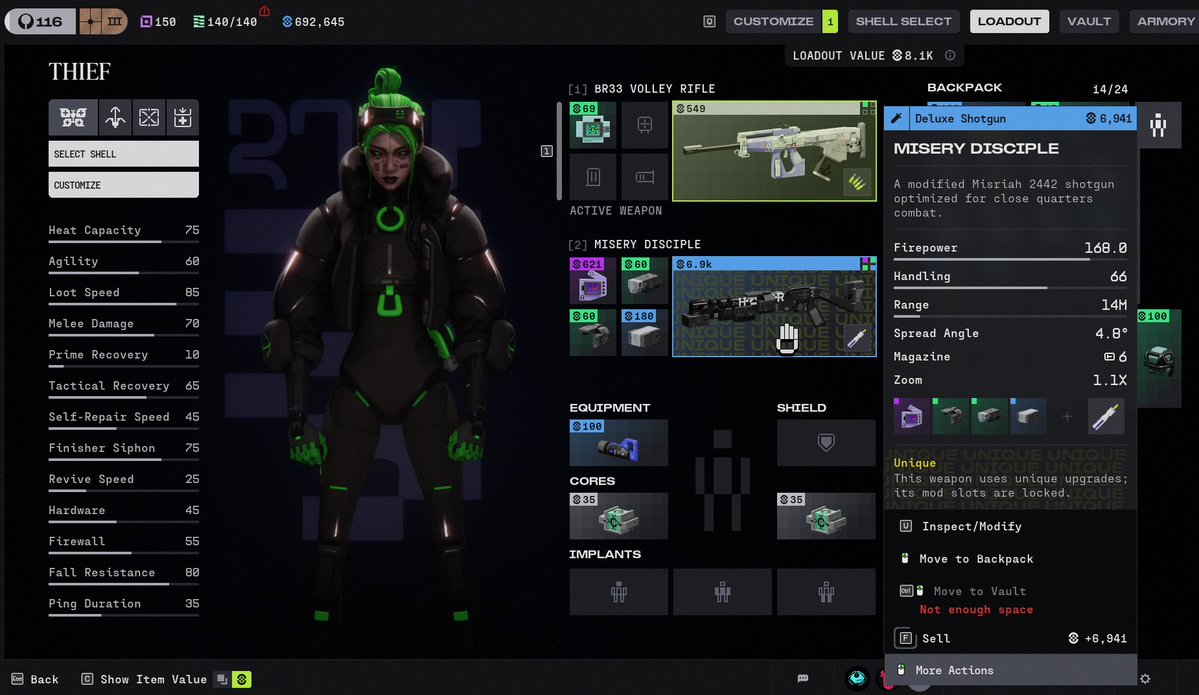1199x695 pixels.
Task: Click the 150 purple currency counter
Action: 158,21
